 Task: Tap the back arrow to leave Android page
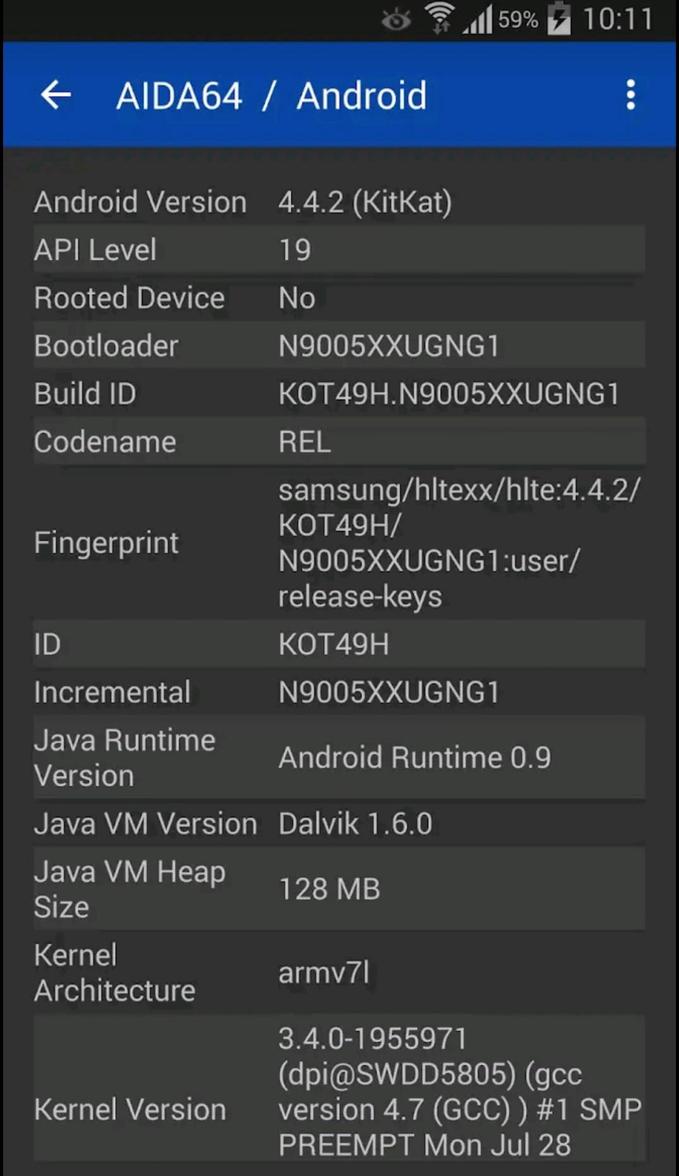pyautogui.click(x=55, y=95)
